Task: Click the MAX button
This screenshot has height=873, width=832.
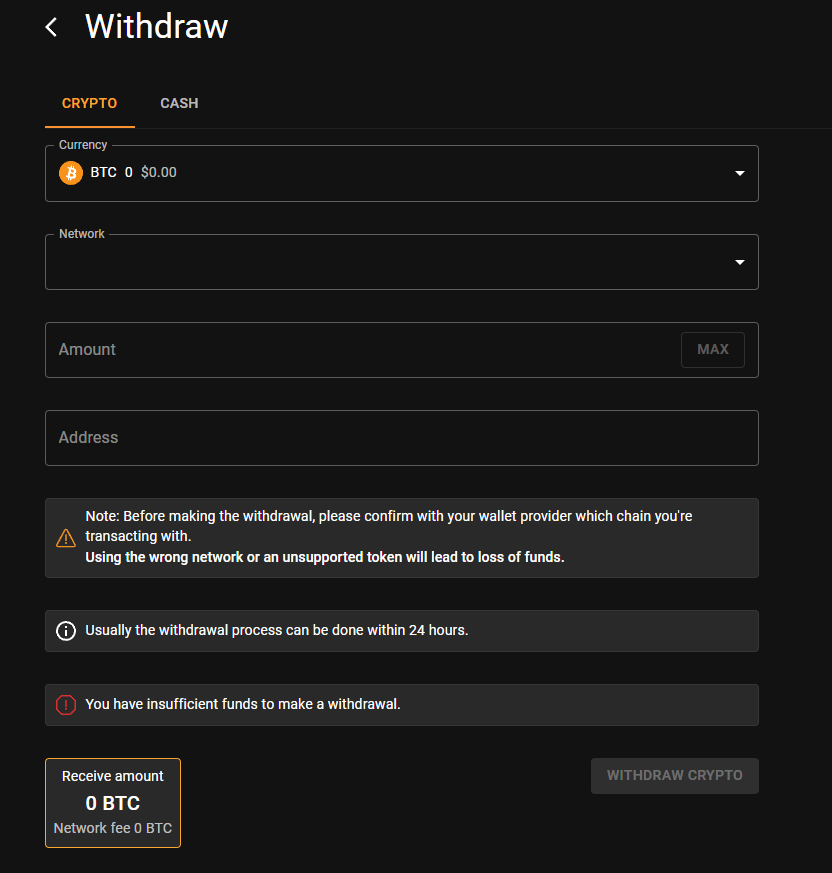Action: coord(713,350)
